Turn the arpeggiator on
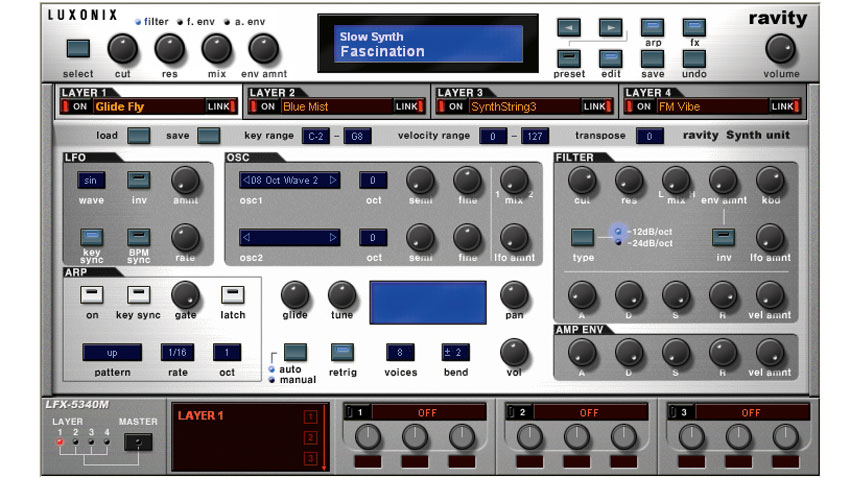850x478 pixels. (x=92, y=295)
